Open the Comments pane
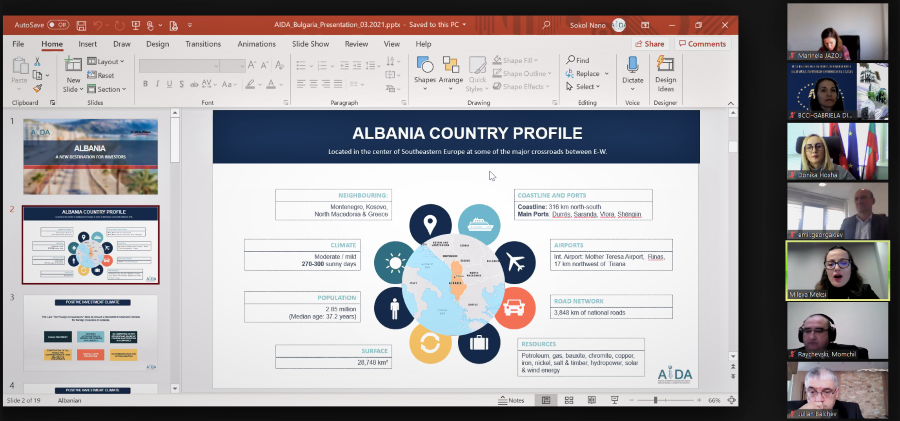The height and width of the screenshot is (421, 900). point(701,44)
